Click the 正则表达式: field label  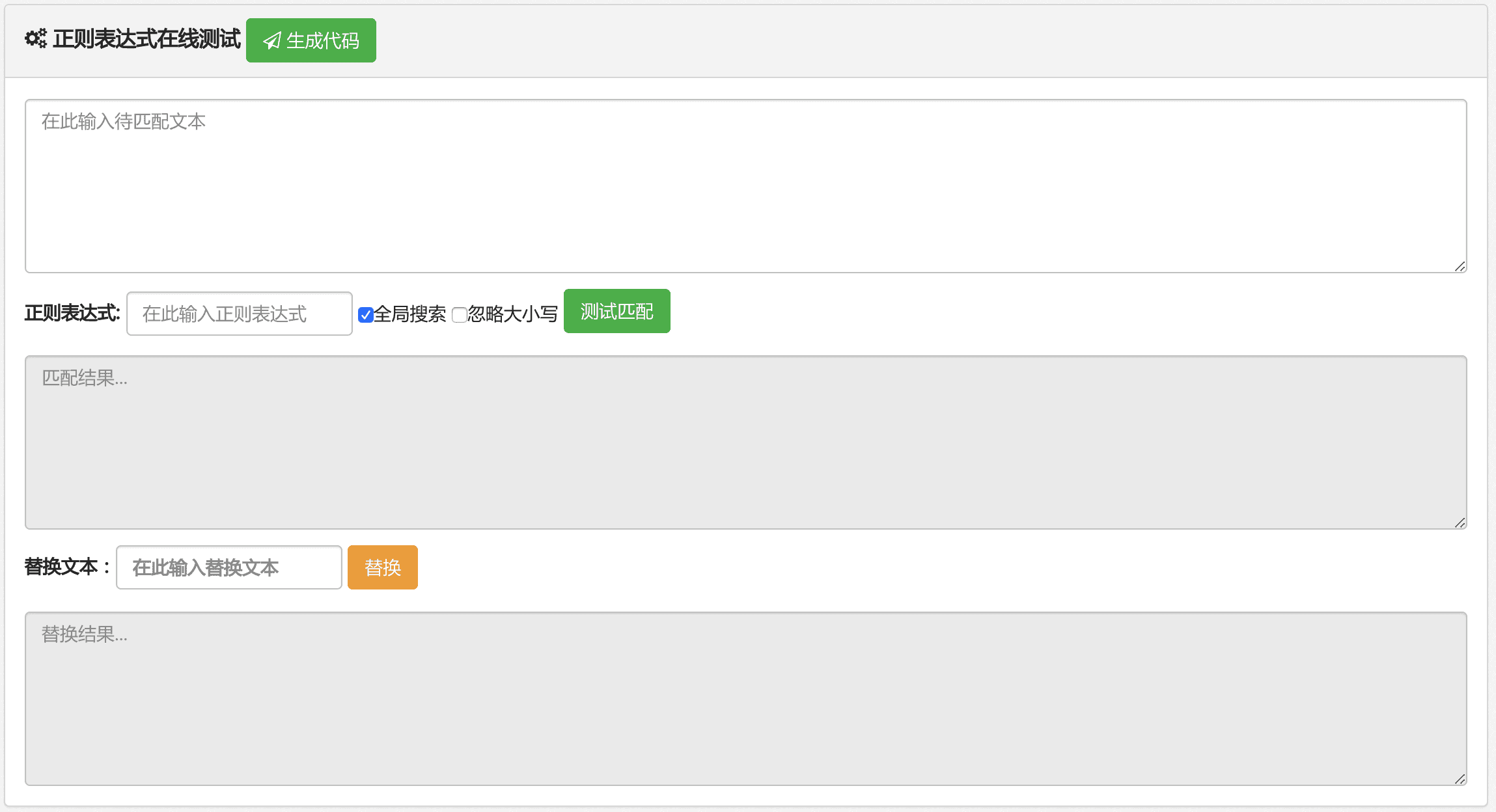tap(72, 313)
